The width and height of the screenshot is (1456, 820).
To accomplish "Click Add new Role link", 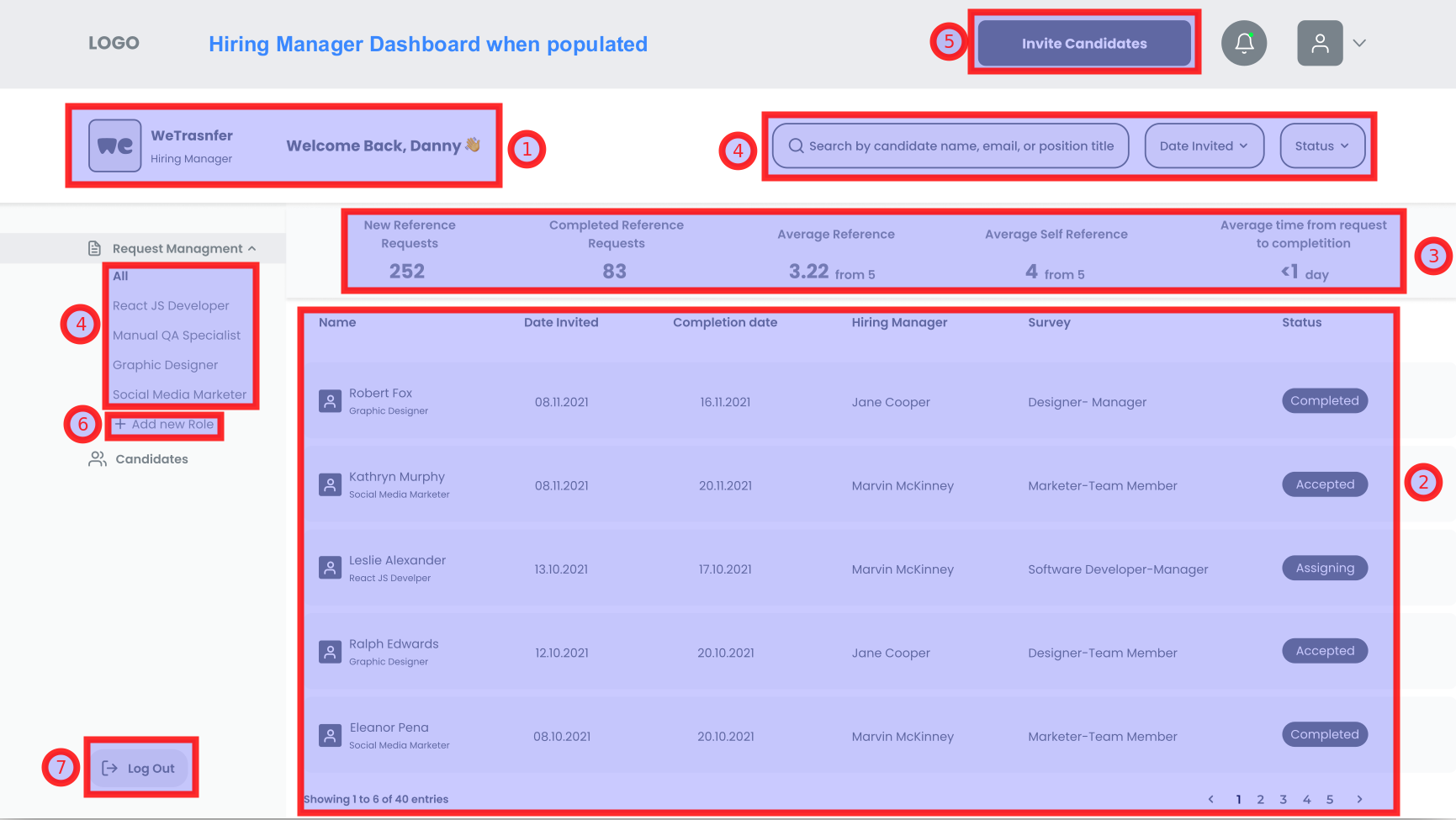I will [x=165, y=425].
